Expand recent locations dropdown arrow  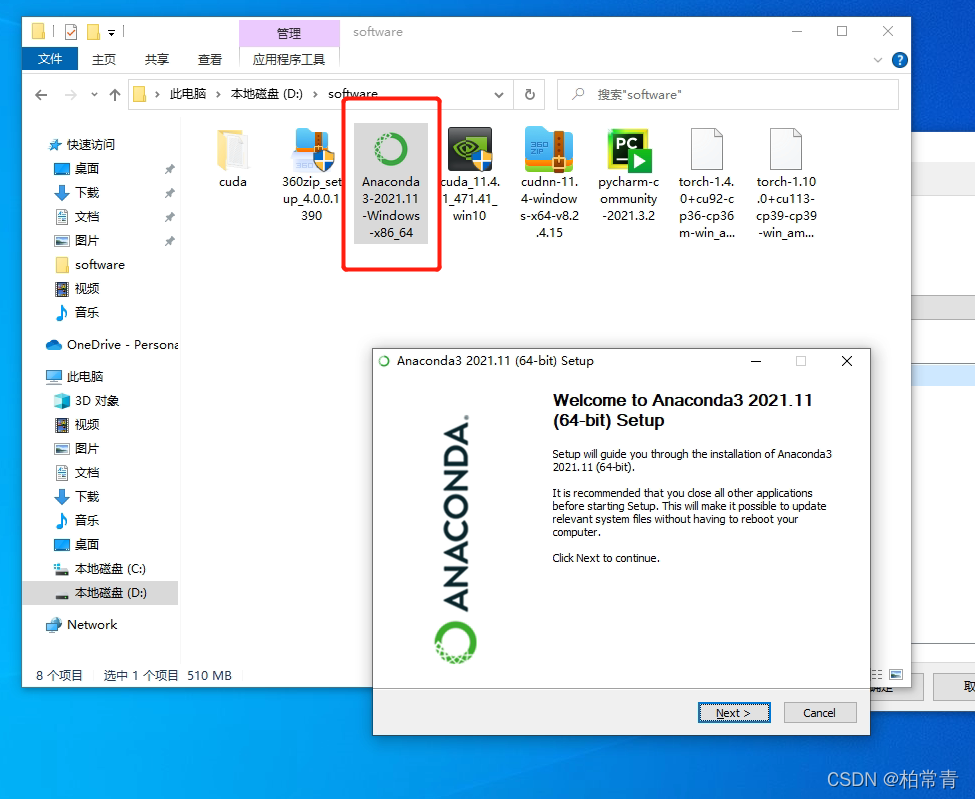coord(94,95)
